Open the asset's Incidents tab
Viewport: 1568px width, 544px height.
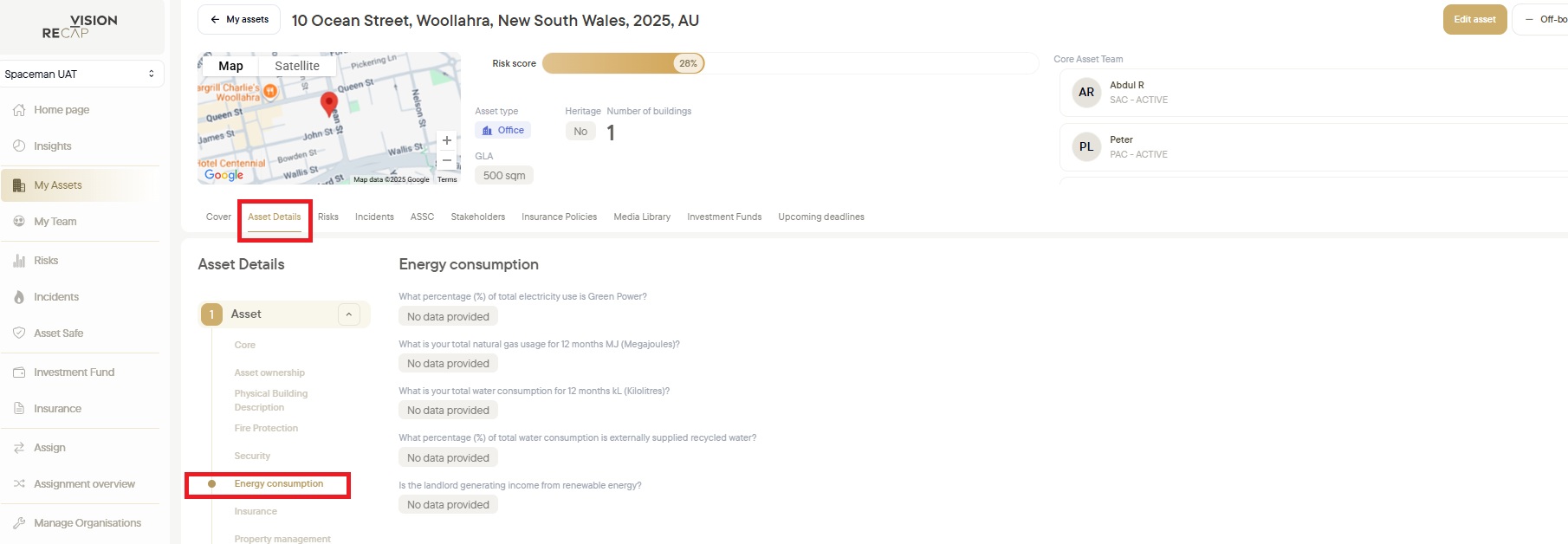point(374,217)
